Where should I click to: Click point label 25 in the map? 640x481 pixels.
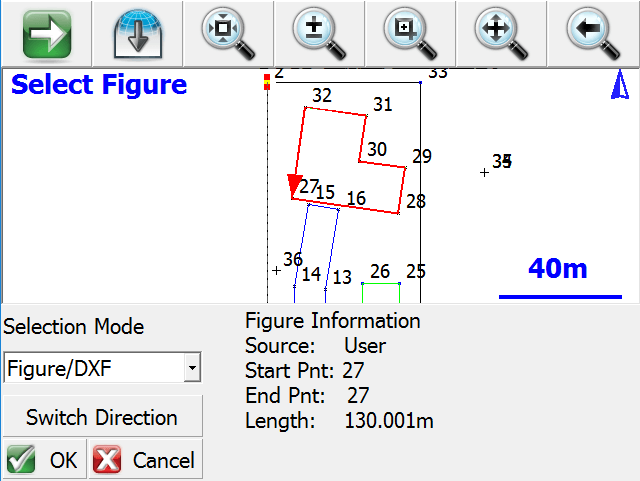coord(416,272)
